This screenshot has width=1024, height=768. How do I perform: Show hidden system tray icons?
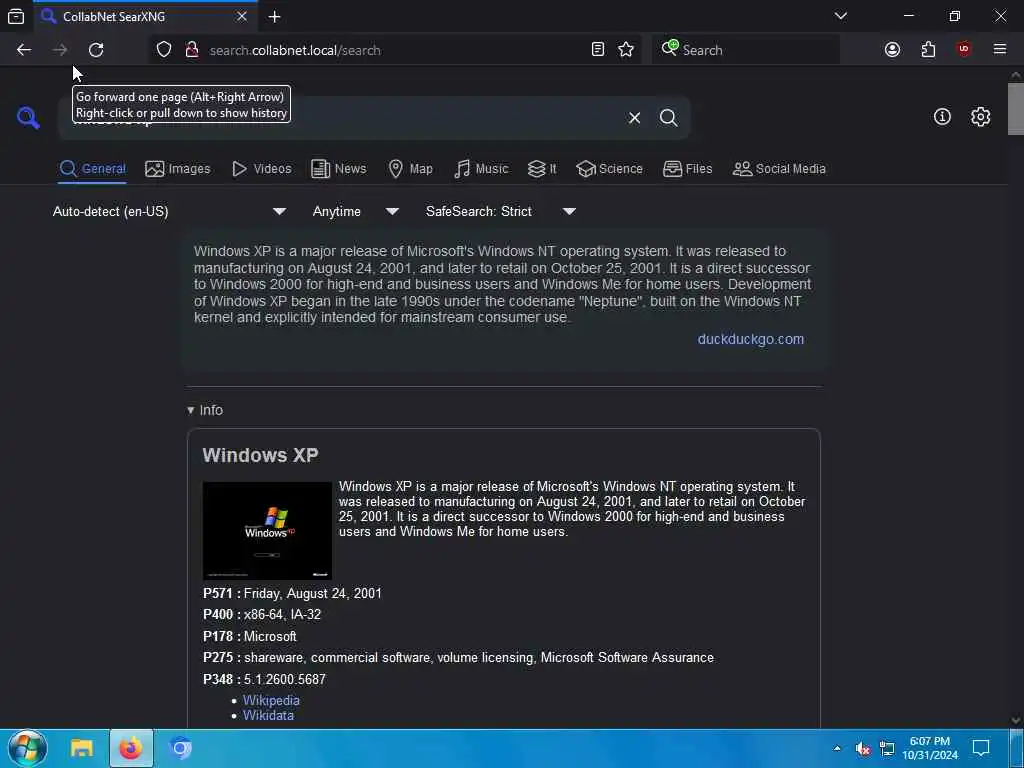(x=837, y=748)
